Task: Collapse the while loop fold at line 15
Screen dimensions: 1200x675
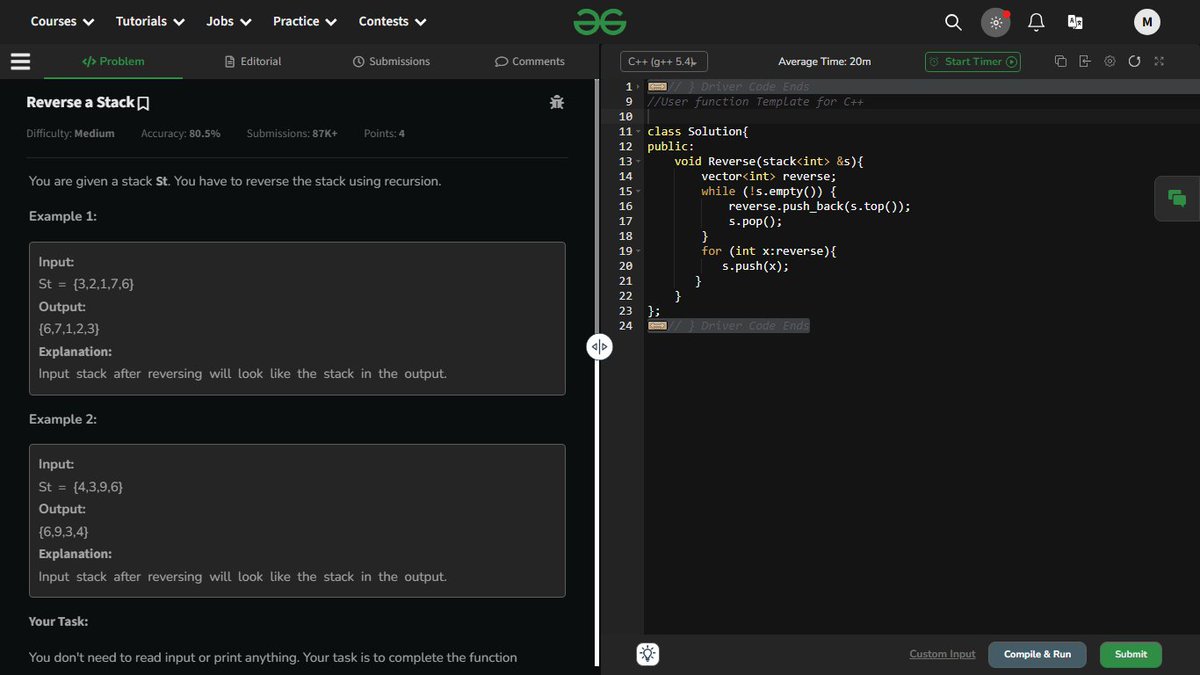Action: [638, 192]
